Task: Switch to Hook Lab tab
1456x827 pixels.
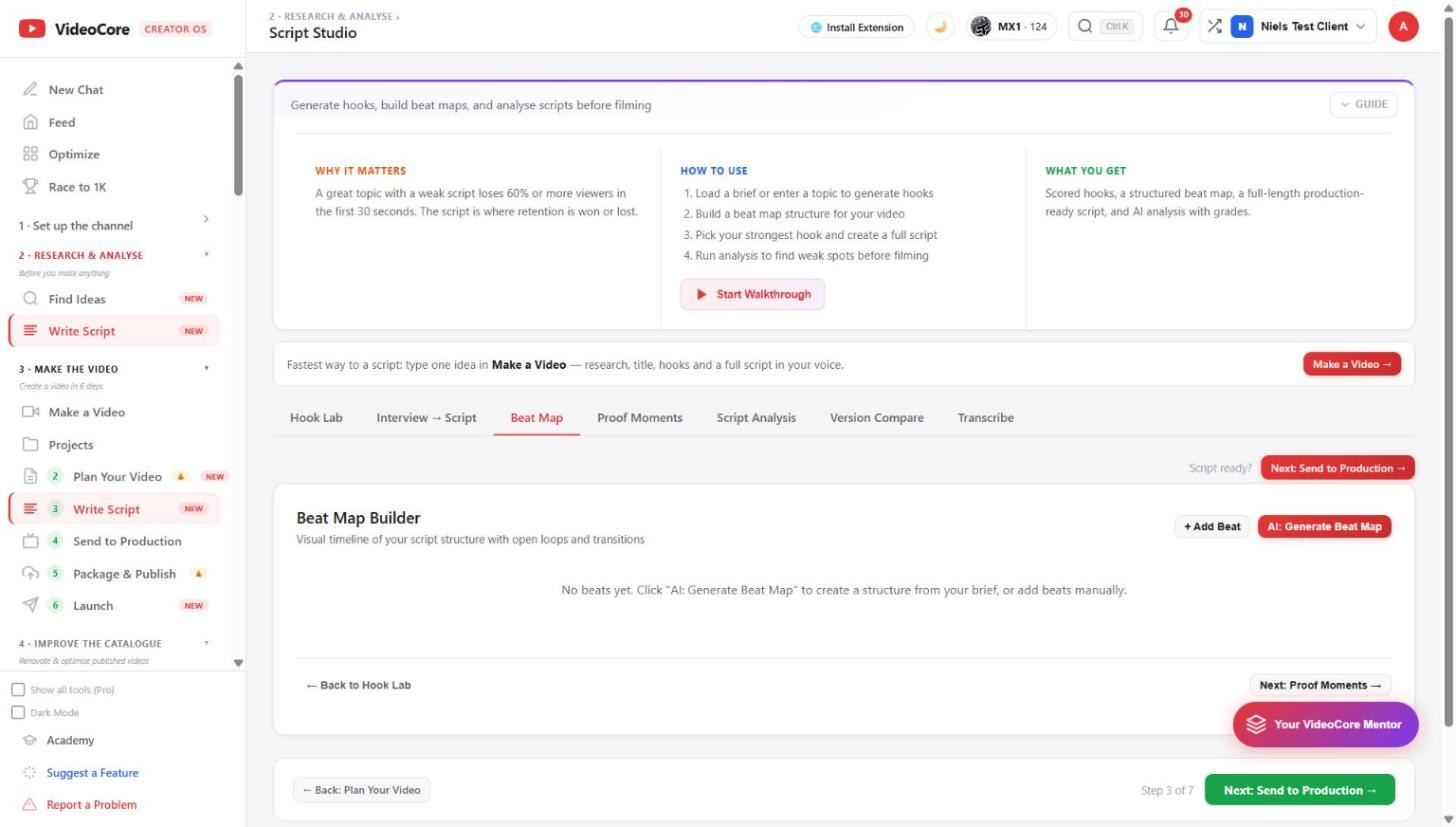Action: click(x=316, y=418)
